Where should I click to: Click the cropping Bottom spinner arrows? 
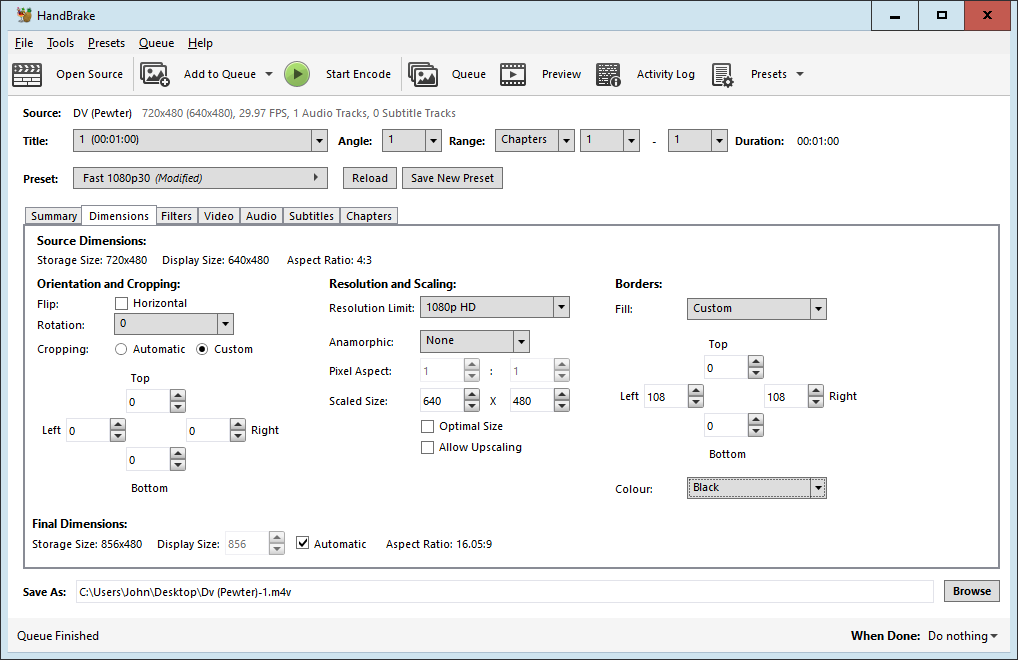[178, 459]
